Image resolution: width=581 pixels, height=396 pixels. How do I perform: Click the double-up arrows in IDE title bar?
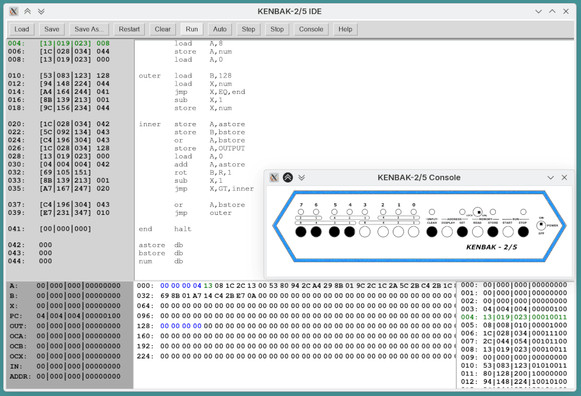click(27, 11)
